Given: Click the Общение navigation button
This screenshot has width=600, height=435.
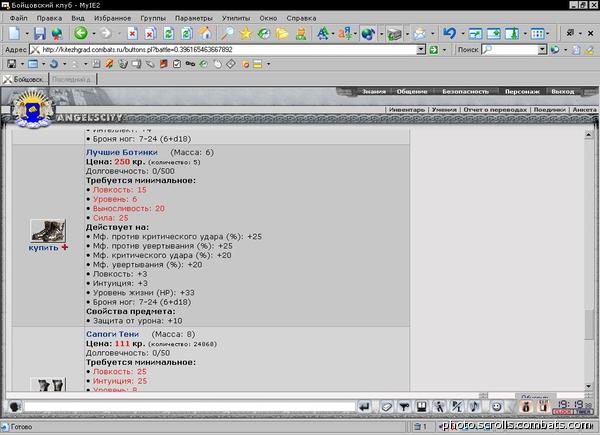Looking at the screenshot, I should 412,91.
